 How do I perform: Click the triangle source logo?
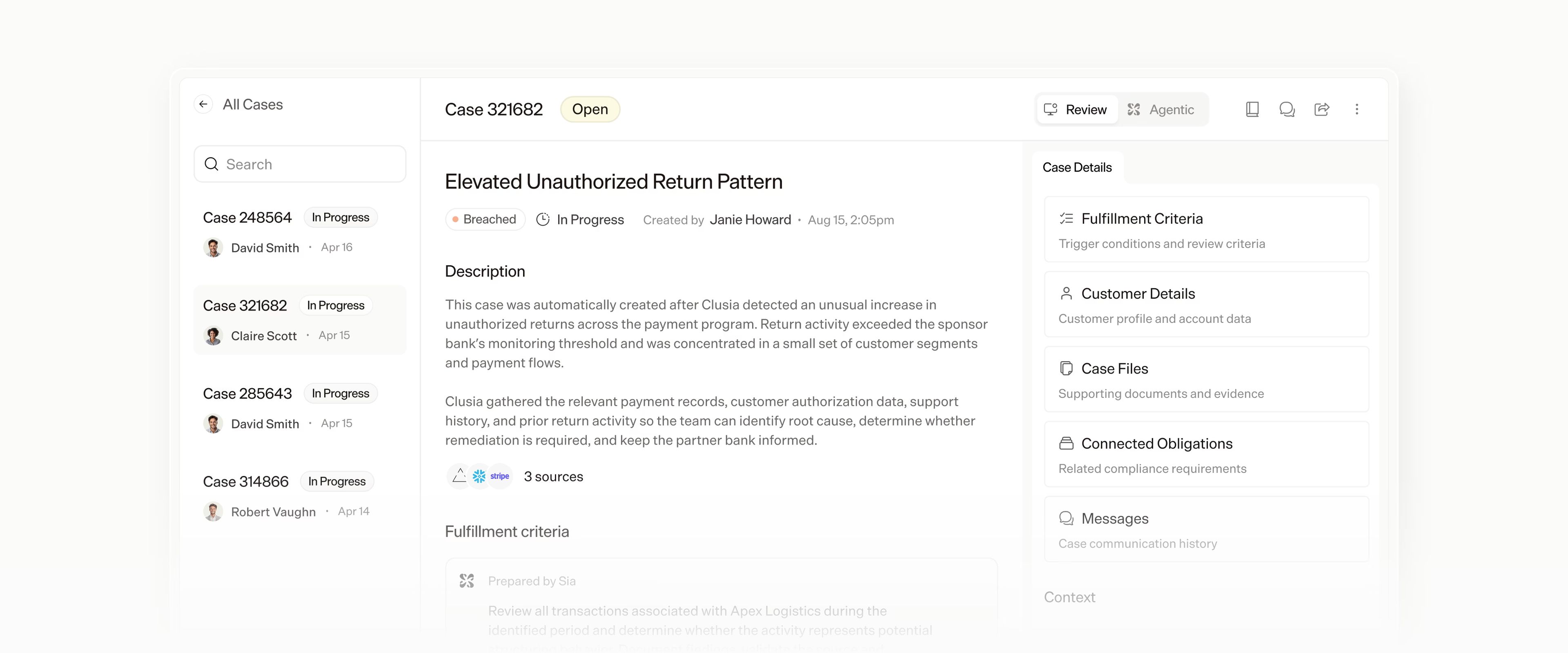(x=459, y=476)
